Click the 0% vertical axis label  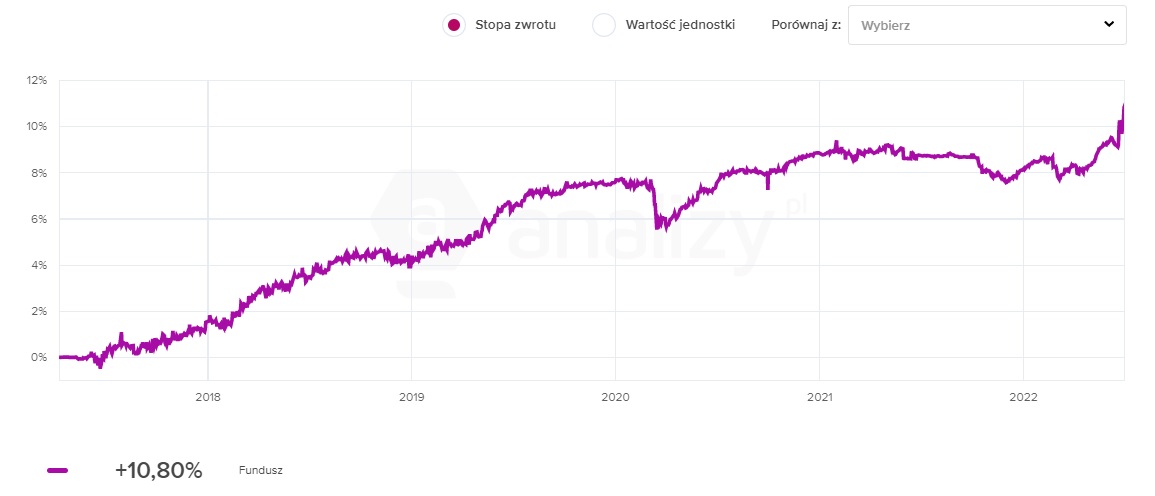[39, 357]
